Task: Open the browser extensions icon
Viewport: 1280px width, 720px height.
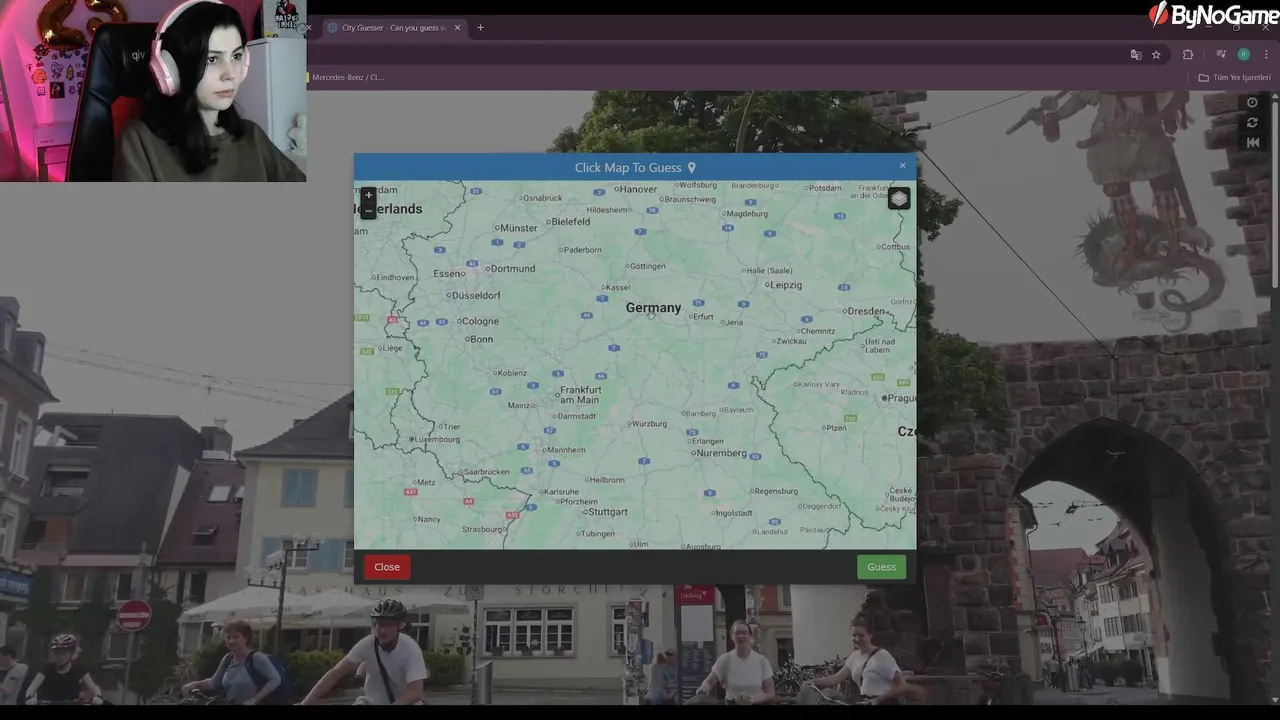Action: tap(1188, 55)
